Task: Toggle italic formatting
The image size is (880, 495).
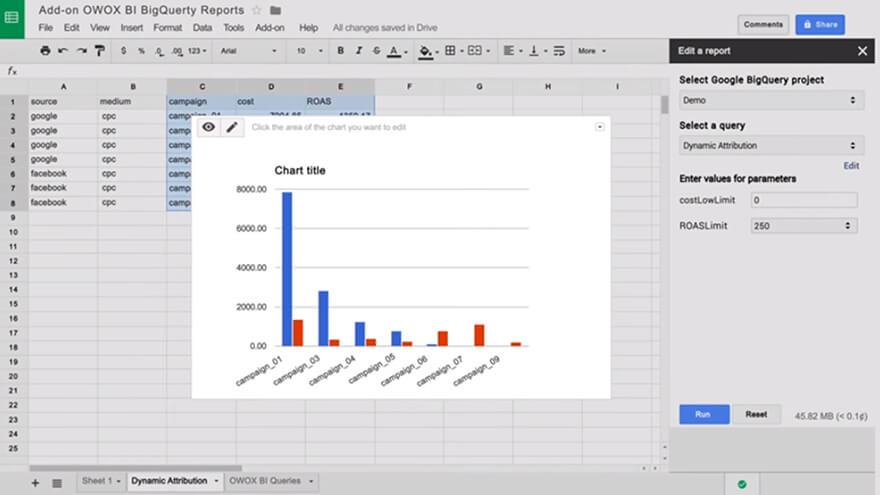Action: click(359, 51)
